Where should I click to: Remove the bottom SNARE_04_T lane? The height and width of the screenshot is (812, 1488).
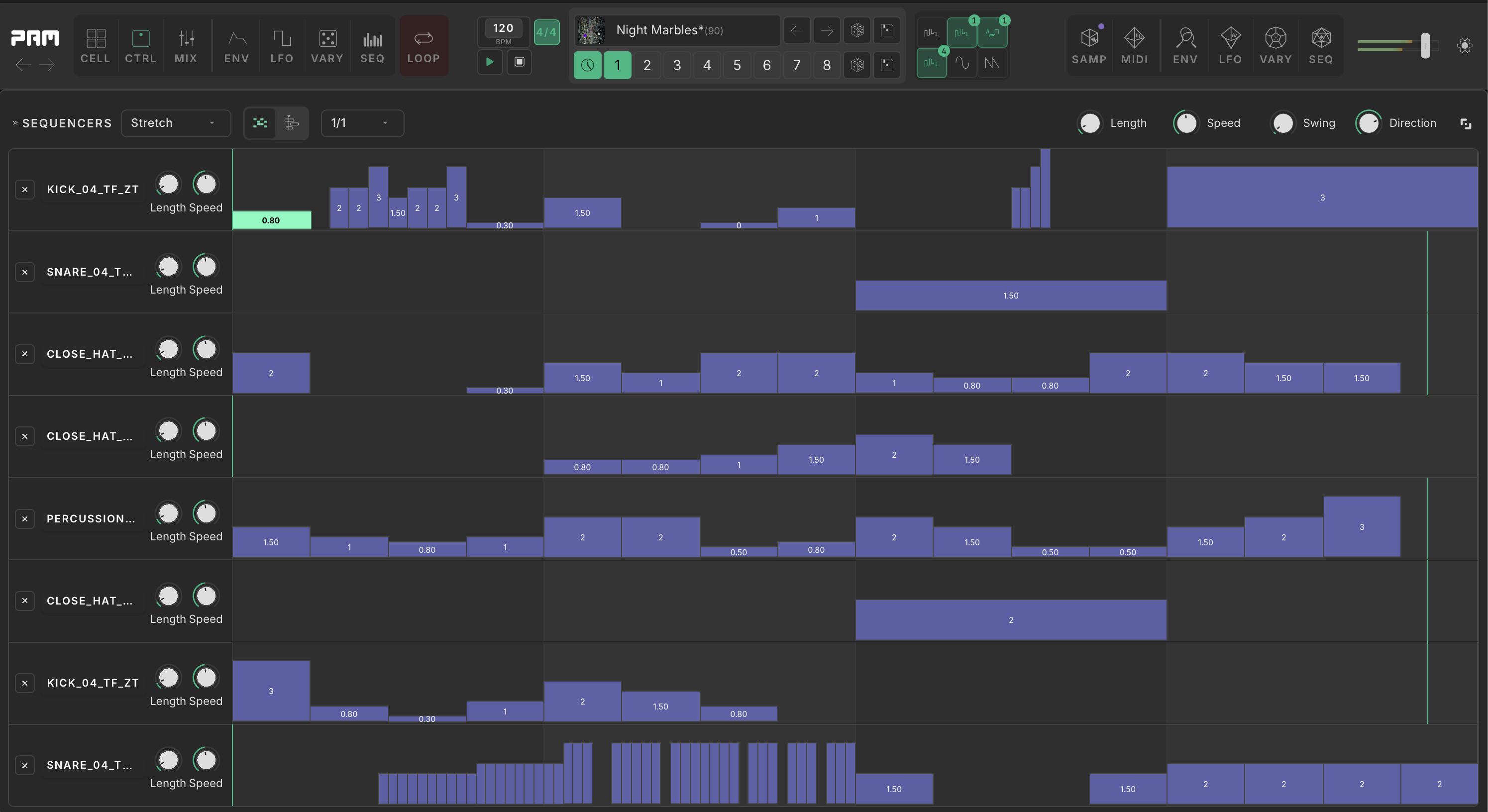pos(25,765)
